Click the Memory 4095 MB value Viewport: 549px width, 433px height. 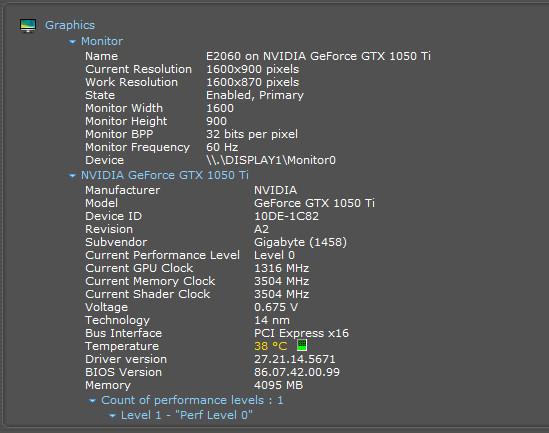point(278,385)
